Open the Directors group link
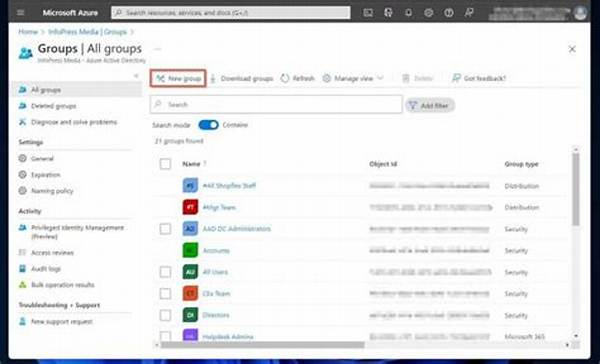Viewport: 600px width, 364px height. (x=216, y=315)
